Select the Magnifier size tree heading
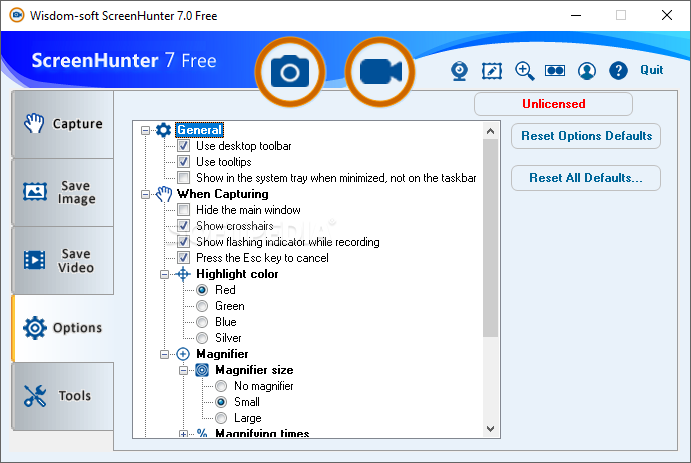This screenshot has width=691, height=463. click(x=254, y=370)
